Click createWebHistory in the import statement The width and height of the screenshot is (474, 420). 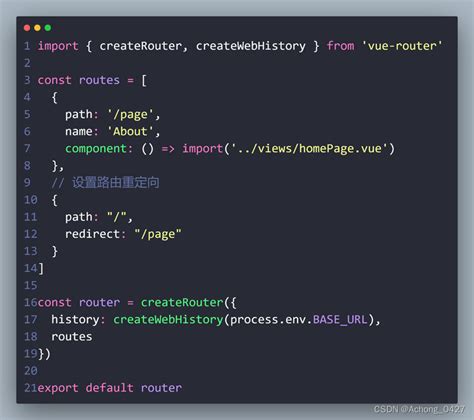[x=250, y=46]
